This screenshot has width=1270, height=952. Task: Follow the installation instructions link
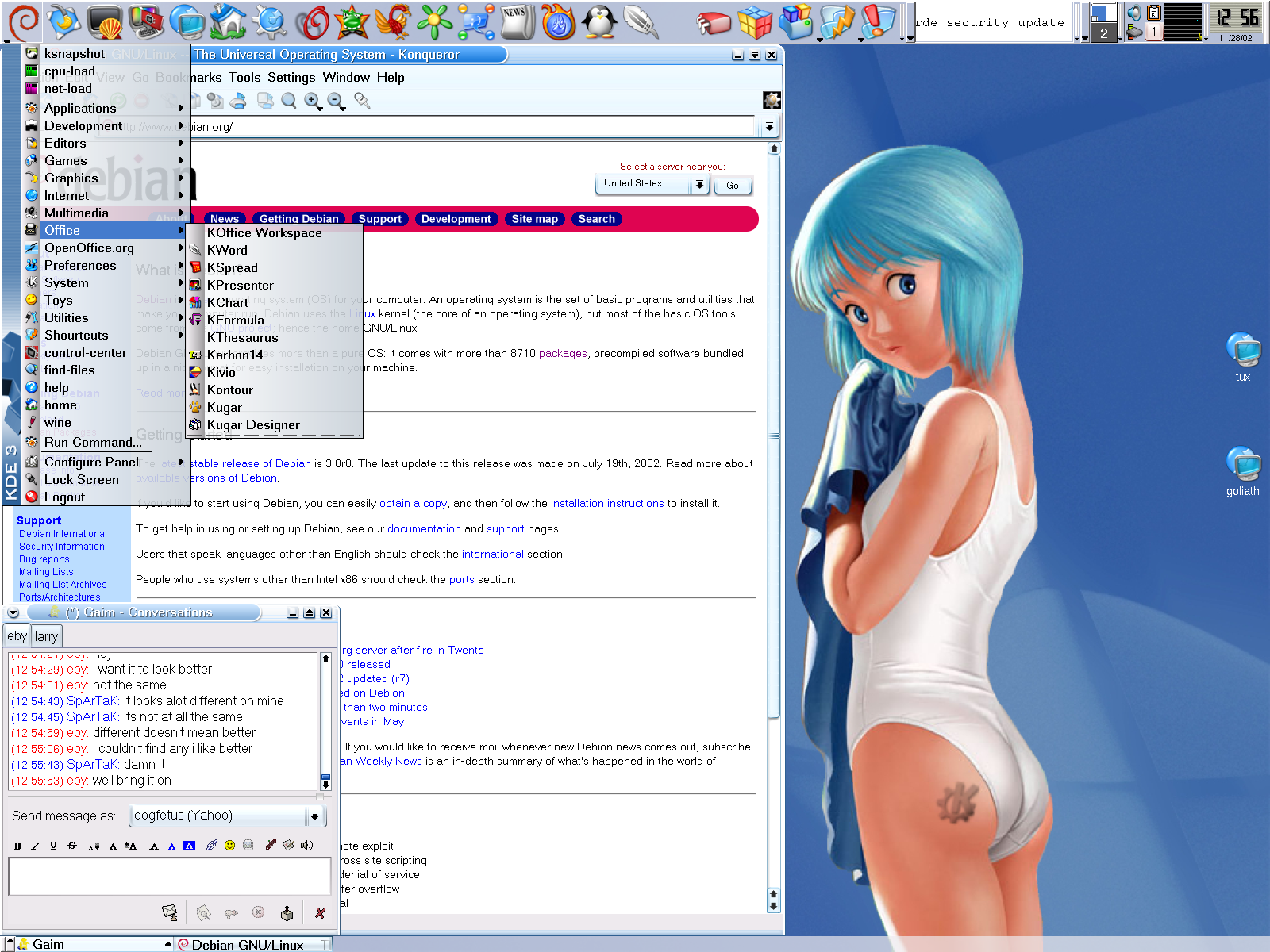pyautogui.click(x=607, y=503)
